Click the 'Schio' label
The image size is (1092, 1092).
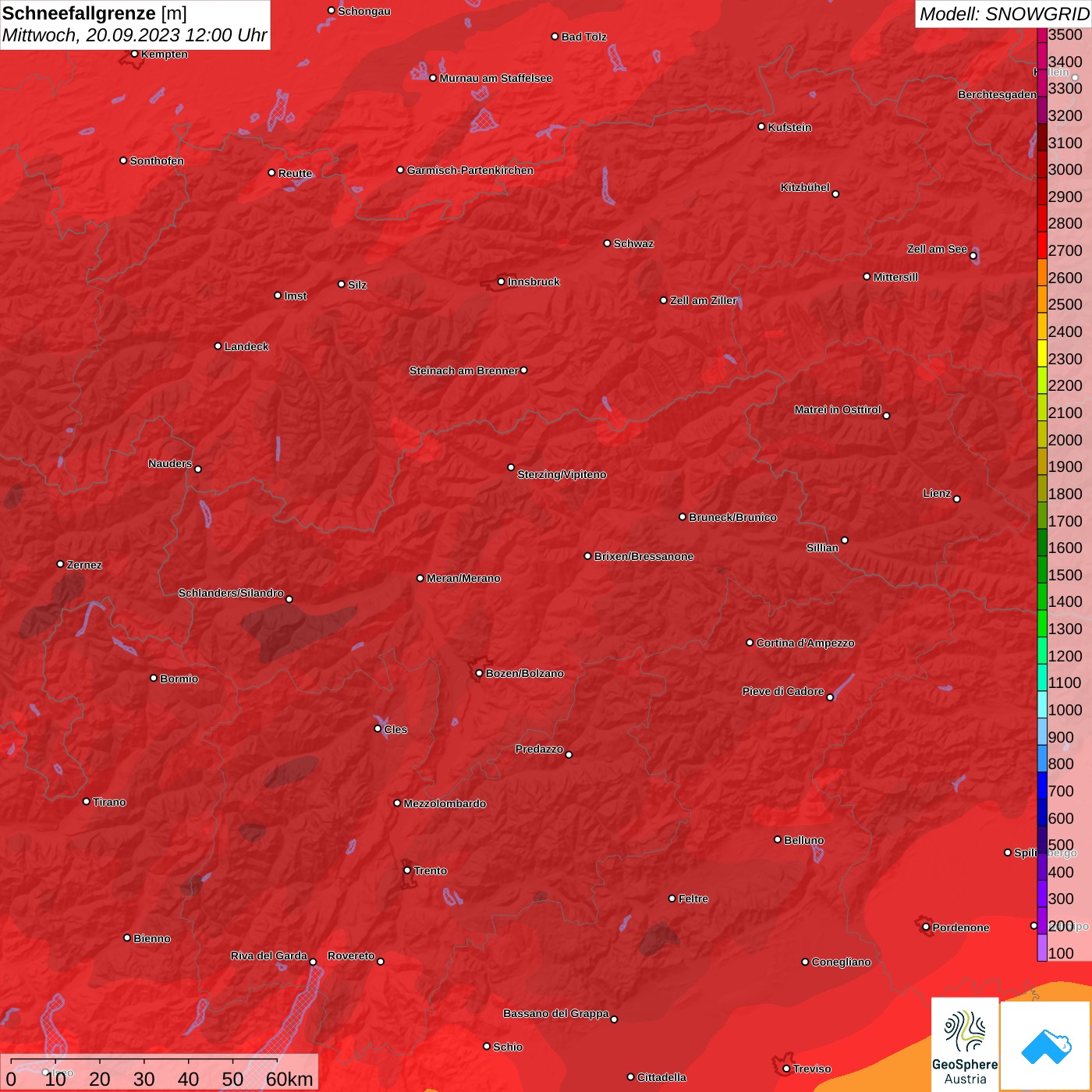(508, 1047)
